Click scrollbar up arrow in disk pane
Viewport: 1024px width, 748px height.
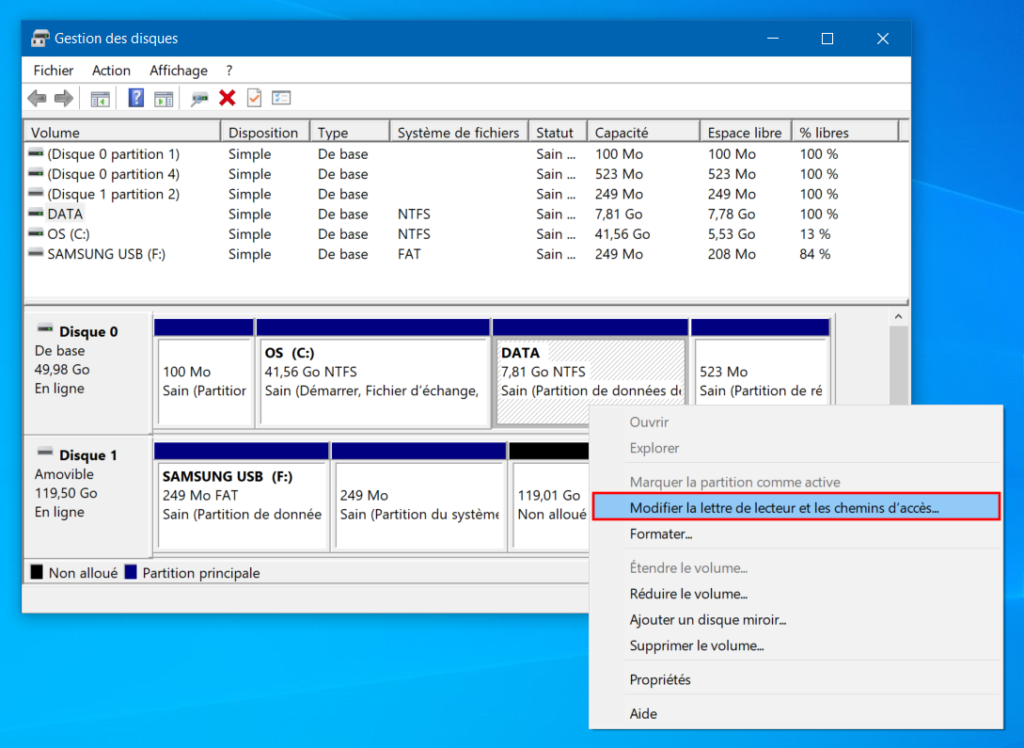click(899, 317)
